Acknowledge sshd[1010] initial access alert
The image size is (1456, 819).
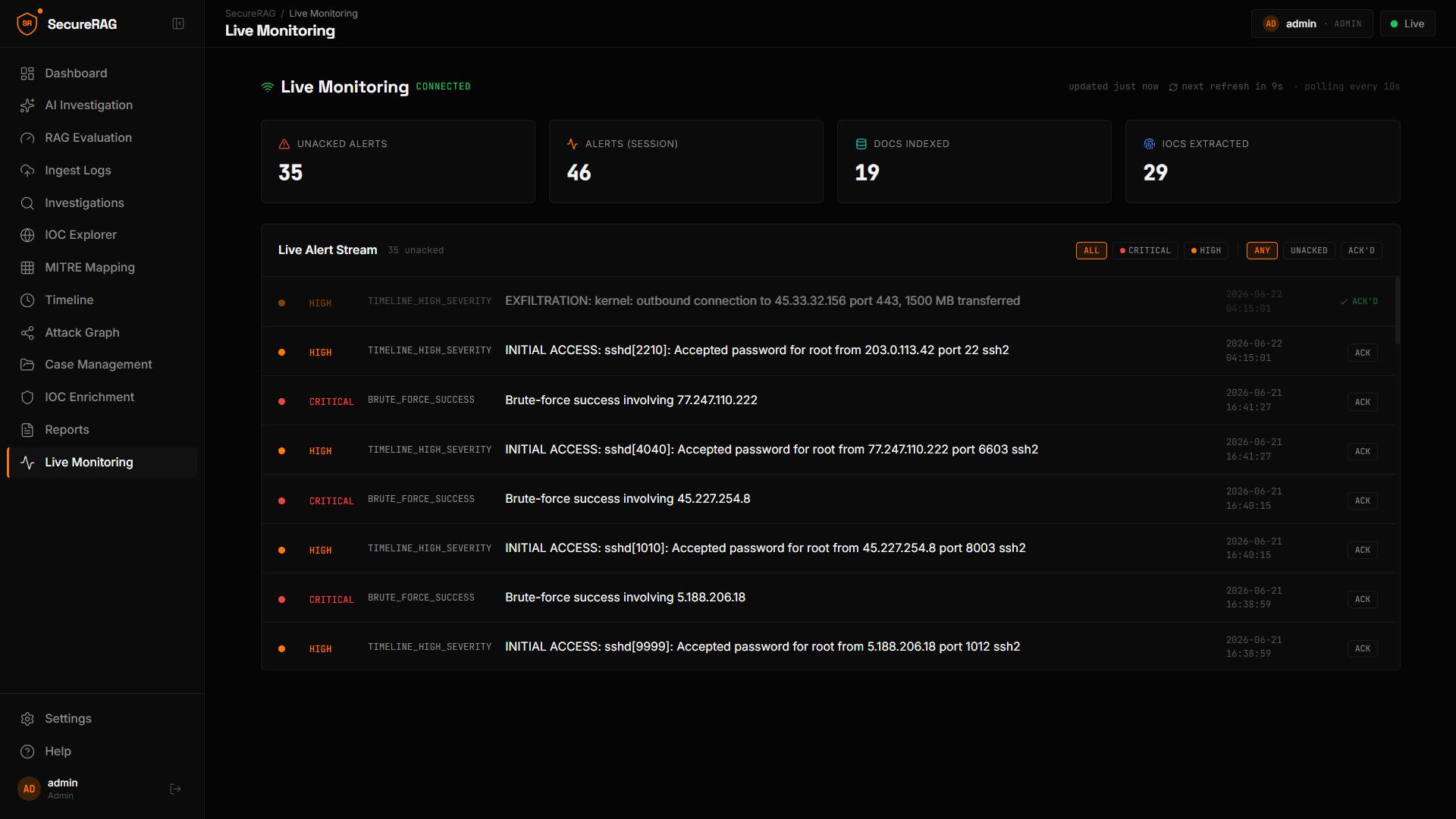pos(1363,550)
